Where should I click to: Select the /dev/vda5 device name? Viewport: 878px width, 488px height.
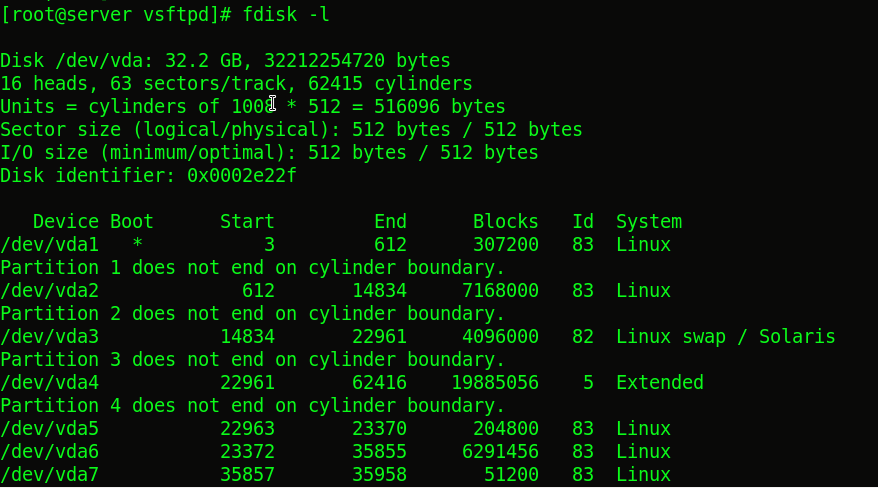click(x=49, y=429)
